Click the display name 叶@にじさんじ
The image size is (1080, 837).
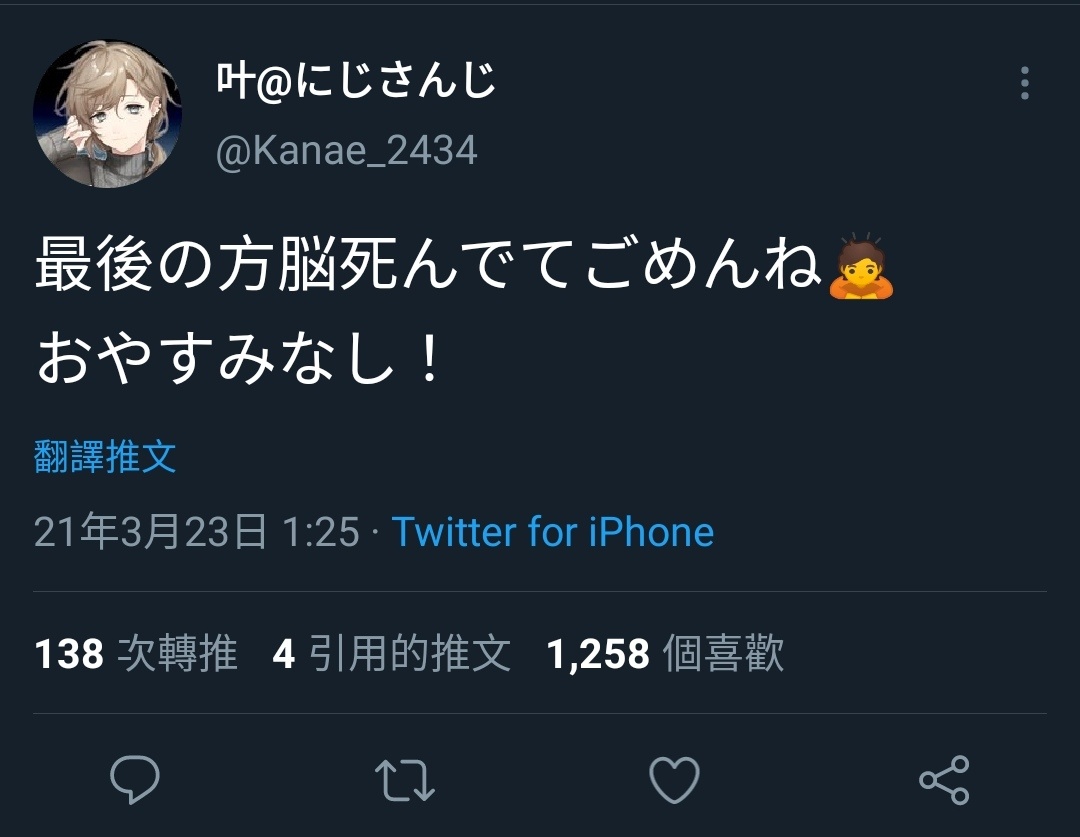coord(356,81)
